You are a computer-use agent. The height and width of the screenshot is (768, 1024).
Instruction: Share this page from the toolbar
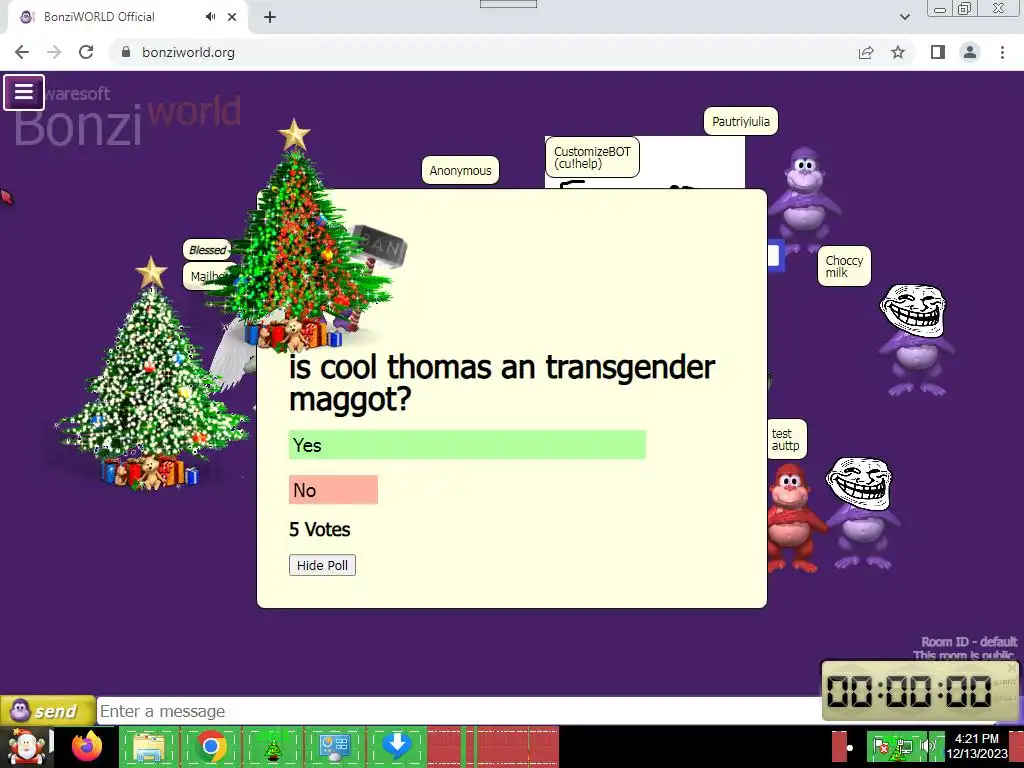[x=866, y=52]
